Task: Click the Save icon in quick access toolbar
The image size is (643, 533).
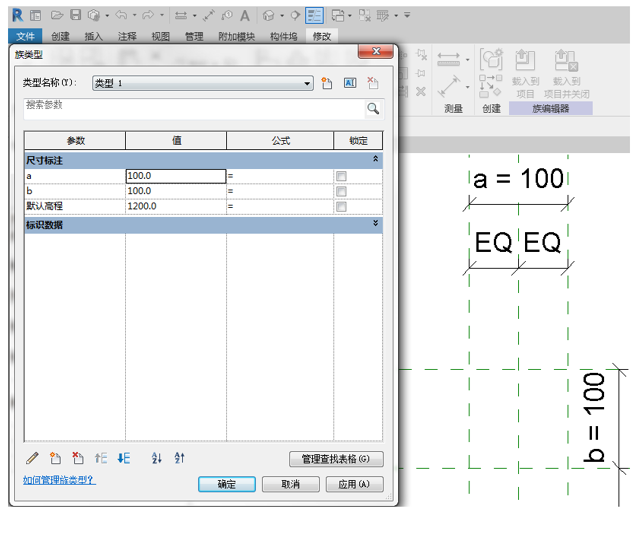Action: pos(75,15)
